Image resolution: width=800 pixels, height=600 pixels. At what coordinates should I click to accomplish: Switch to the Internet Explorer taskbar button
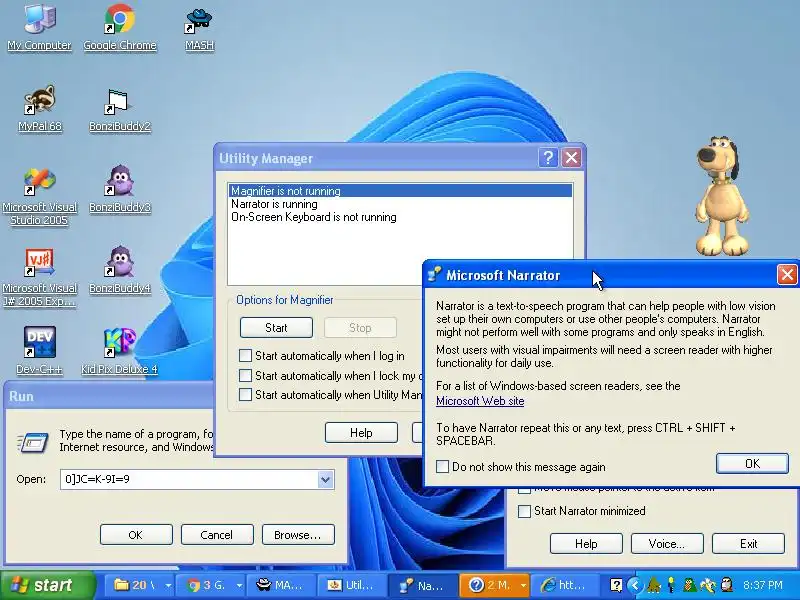coord(565,585)
